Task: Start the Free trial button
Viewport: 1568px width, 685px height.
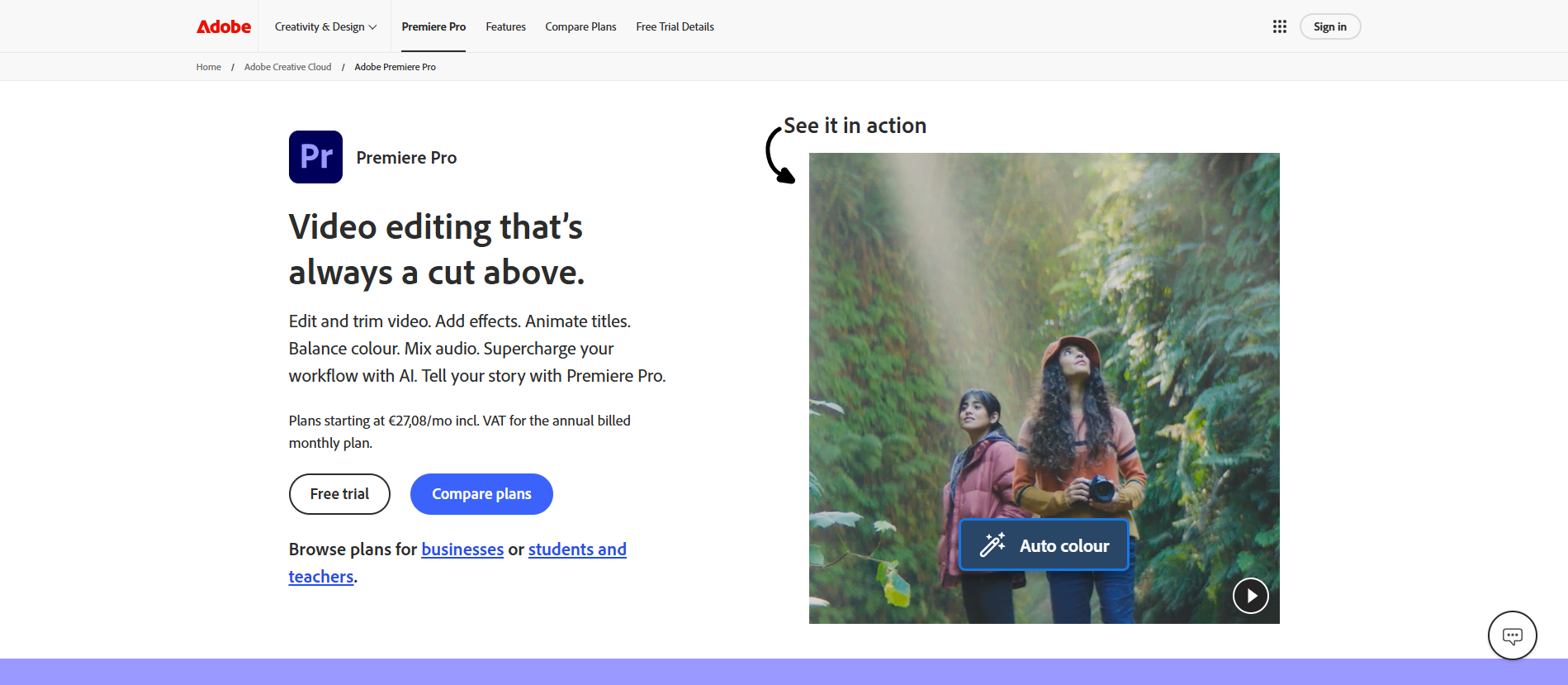Action: [339, 494]
